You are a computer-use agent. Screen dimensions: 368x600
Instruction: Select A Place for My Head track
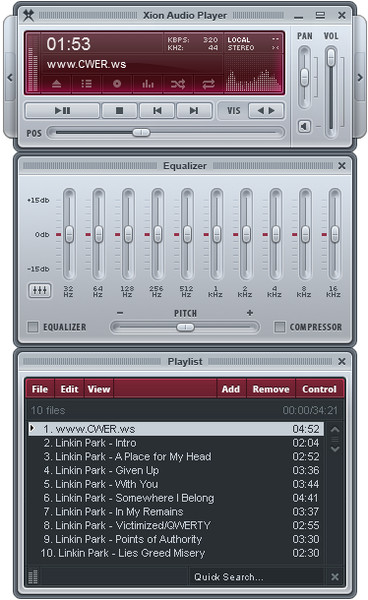click(176, 457)
